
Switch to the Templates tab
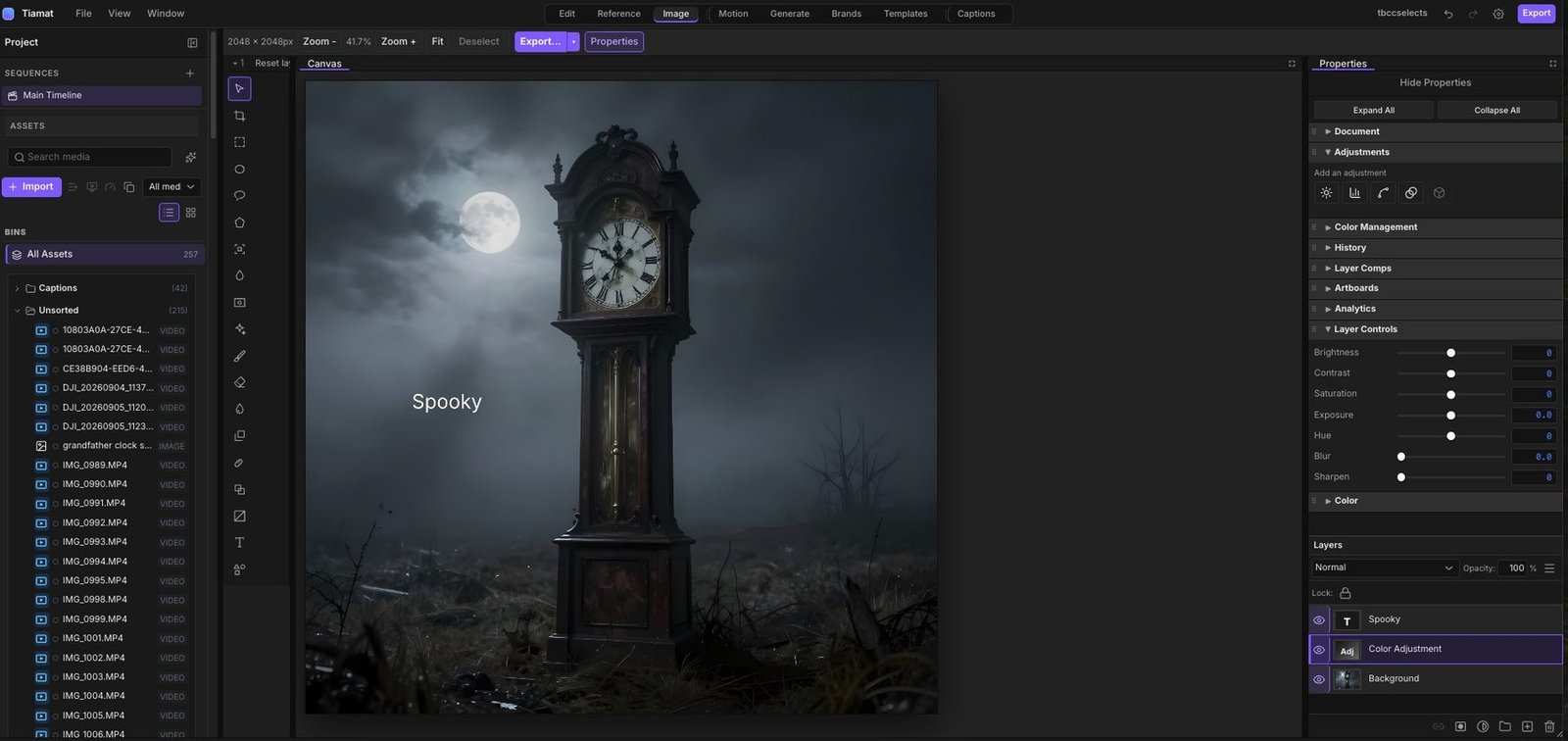click(906, 14)
